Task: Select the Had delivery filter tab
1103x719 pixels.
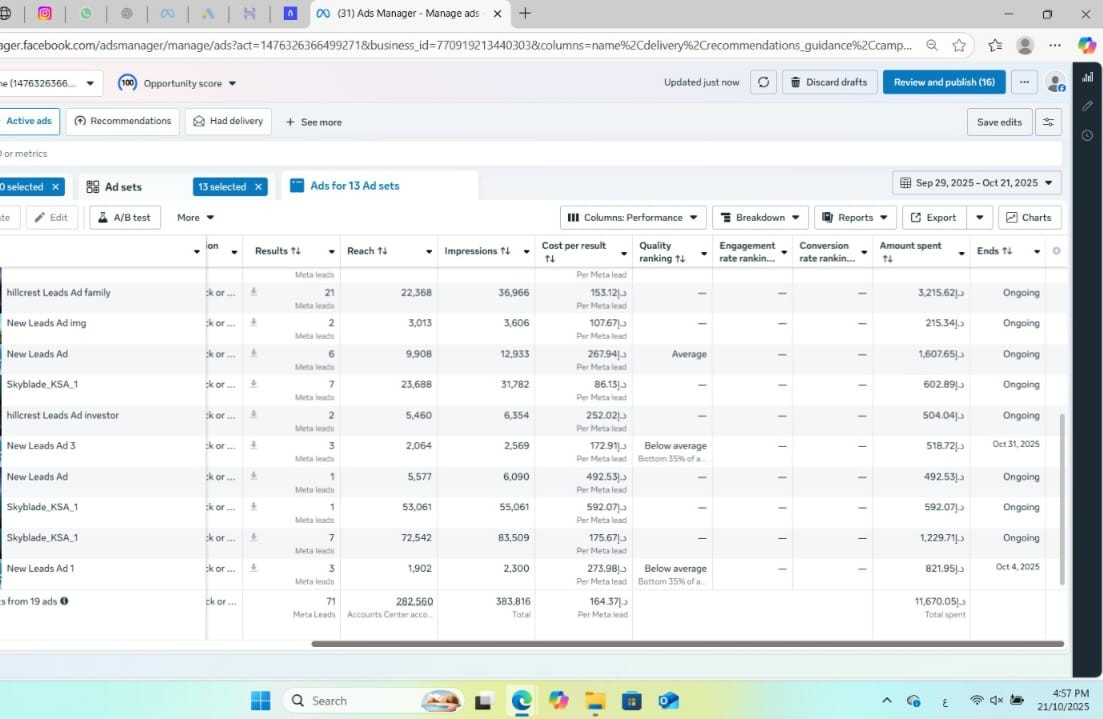Action: (228, 121)
